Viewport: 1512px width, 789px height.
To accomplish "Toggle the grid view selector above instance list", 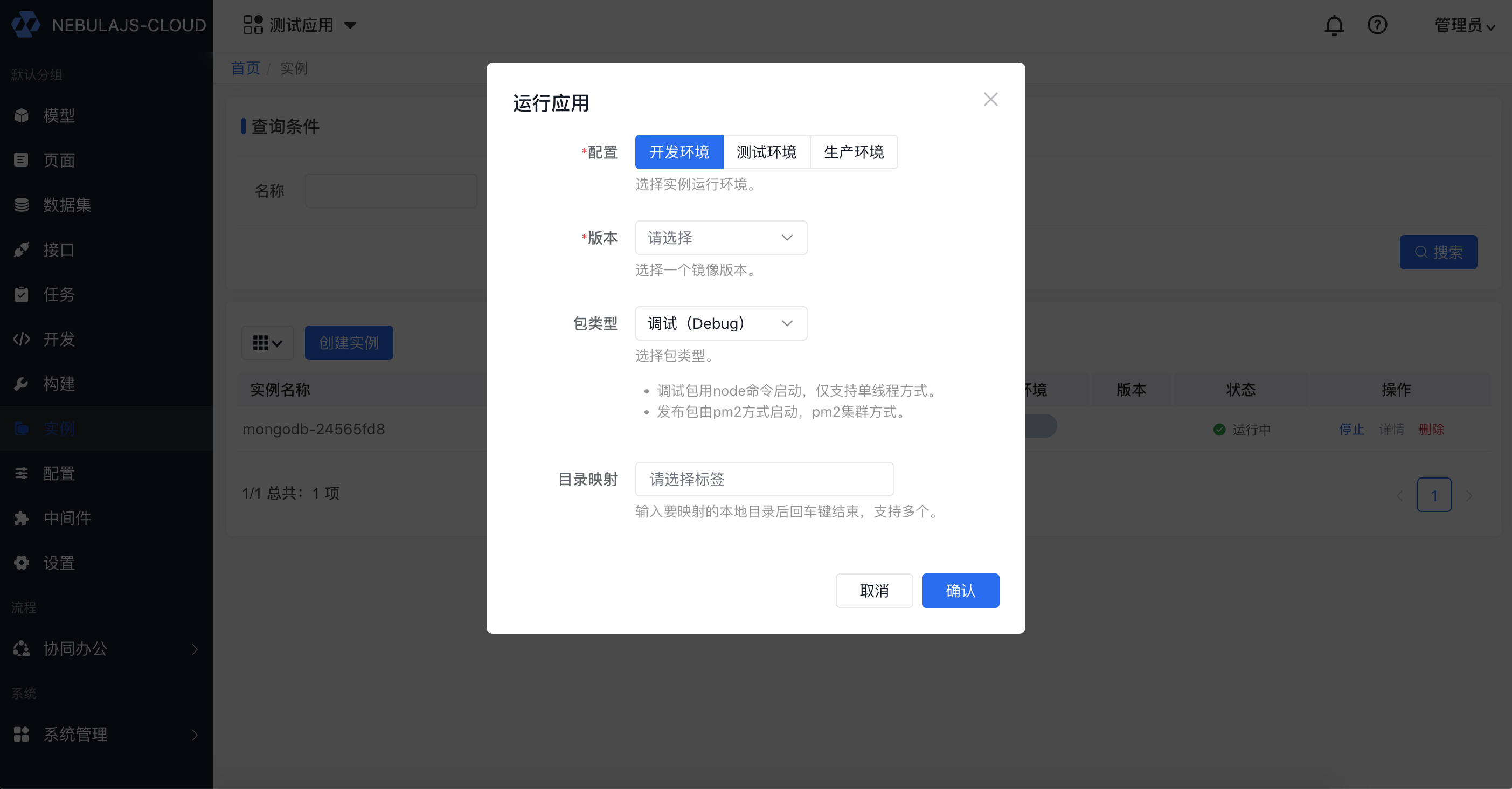I will [268, 342].
